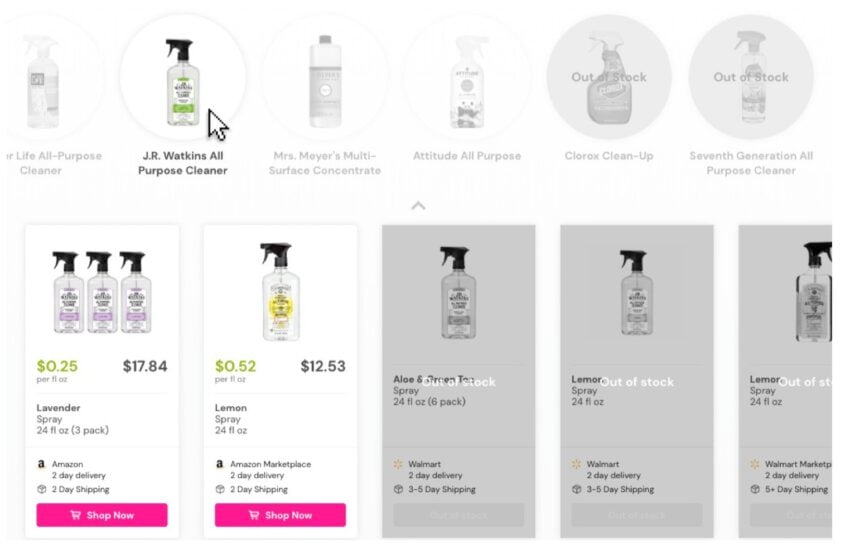The width and height of the screenshot is (850, 548).
Task: Click cart icon in Lavender Shop Now button
Action: tap(75, 515)
